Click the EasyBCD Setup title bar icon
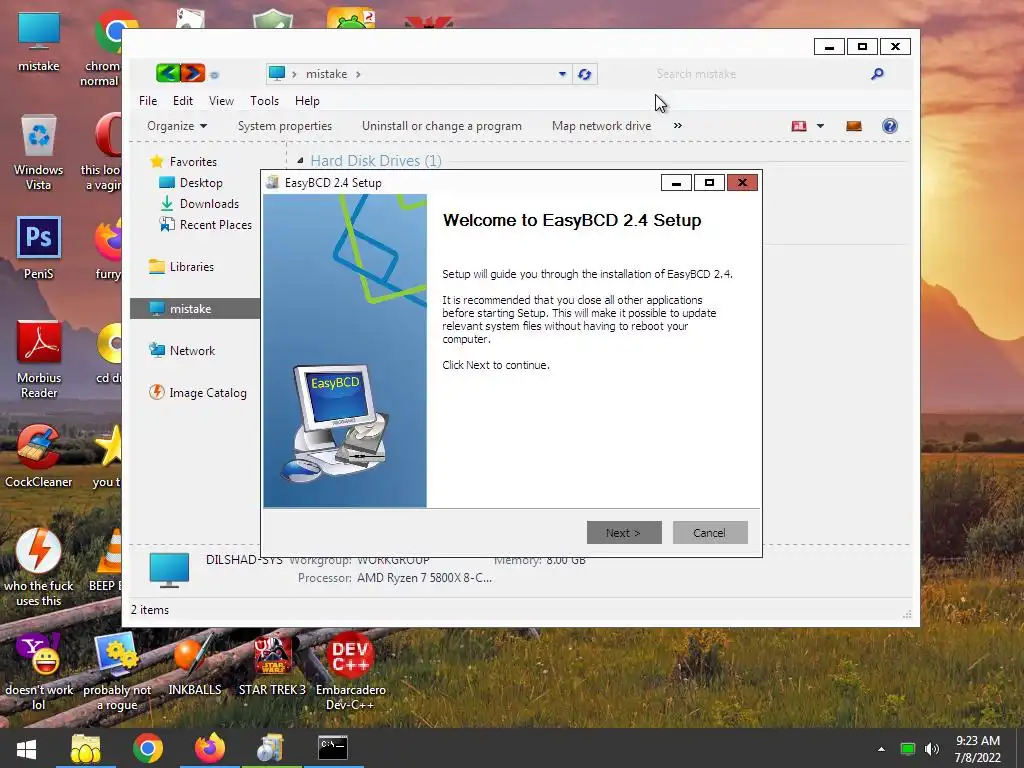Image resolution: width=1024 pixels, height=768 pixels. click(273, 183)
